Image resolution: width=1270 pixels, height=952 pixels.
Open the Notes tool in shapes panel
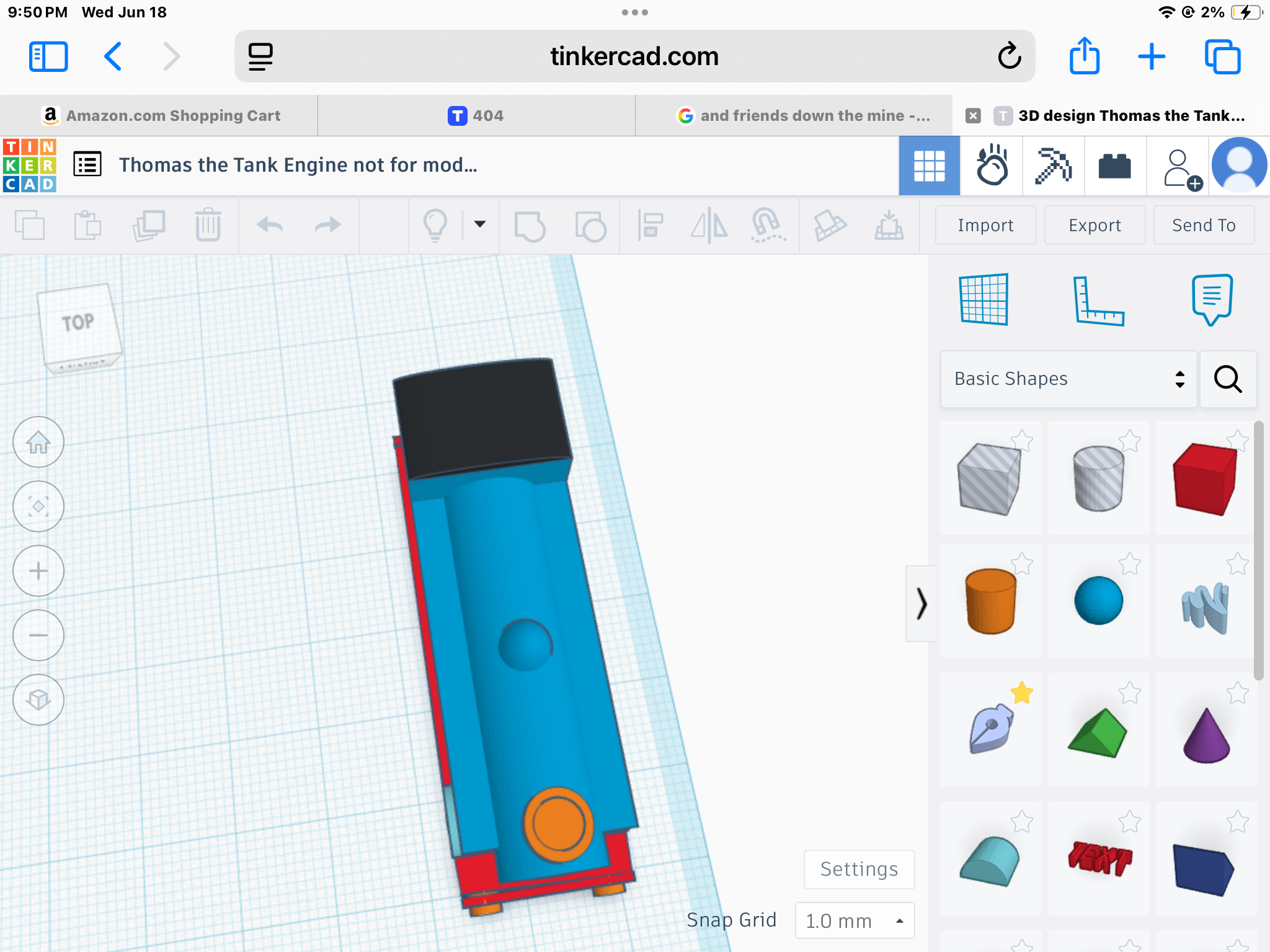coord(1212,300)
